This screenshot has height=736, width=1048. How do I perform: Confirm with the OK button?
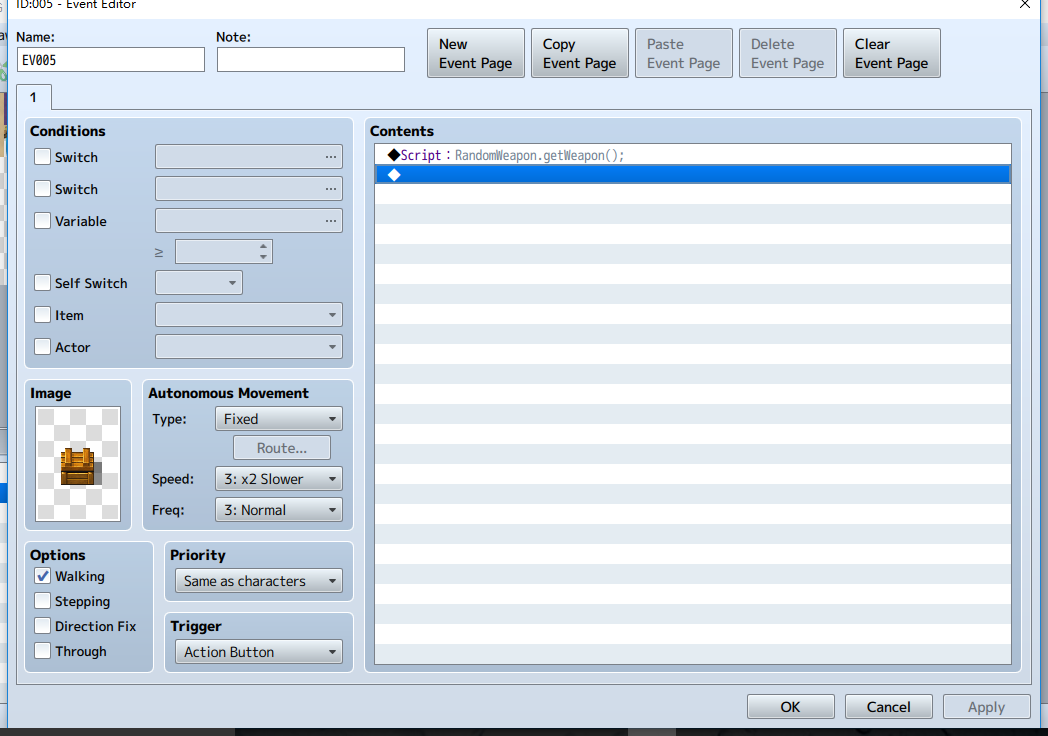pos(791,707)
